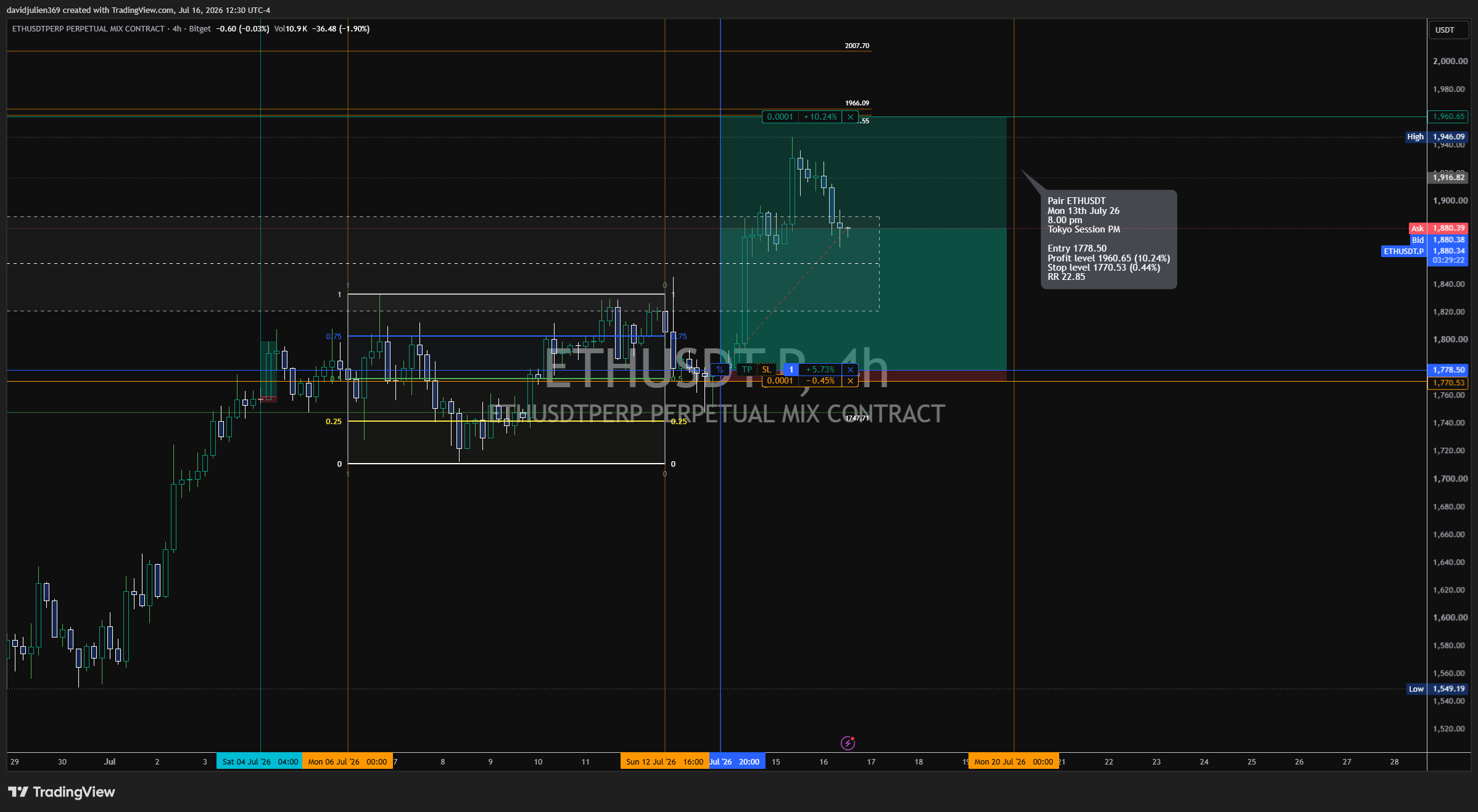The width and height of the screenshot is (1478, 812).
Task: Click the Sat 04 Jul '26 04:00 time marker
Action: 260,762
